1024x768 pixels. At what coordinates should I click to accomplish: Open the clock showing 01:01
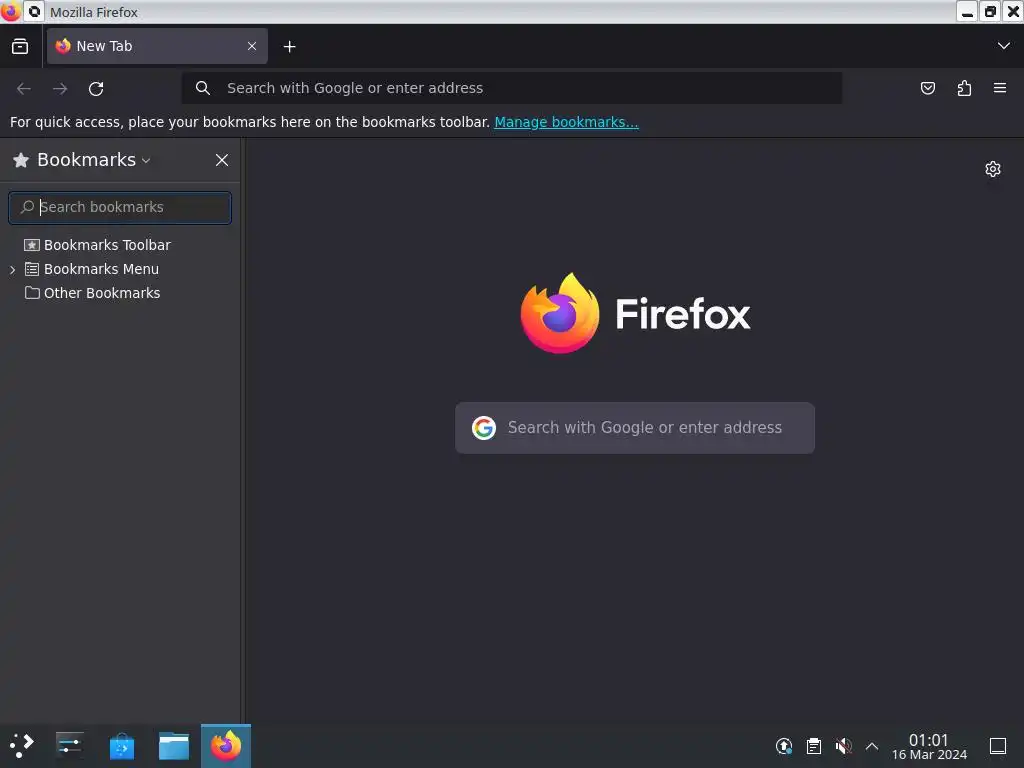pos(929,746)
